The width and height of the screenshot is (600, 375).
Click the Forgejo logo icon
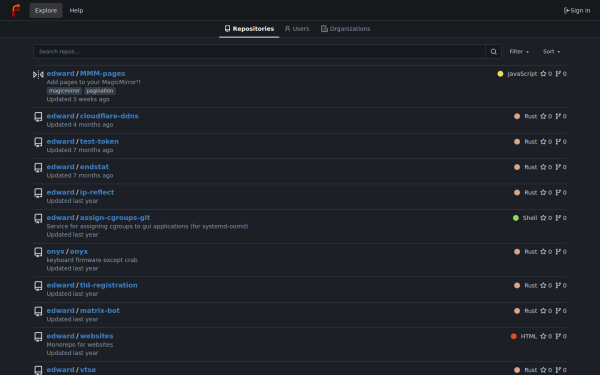pos(16,10)
